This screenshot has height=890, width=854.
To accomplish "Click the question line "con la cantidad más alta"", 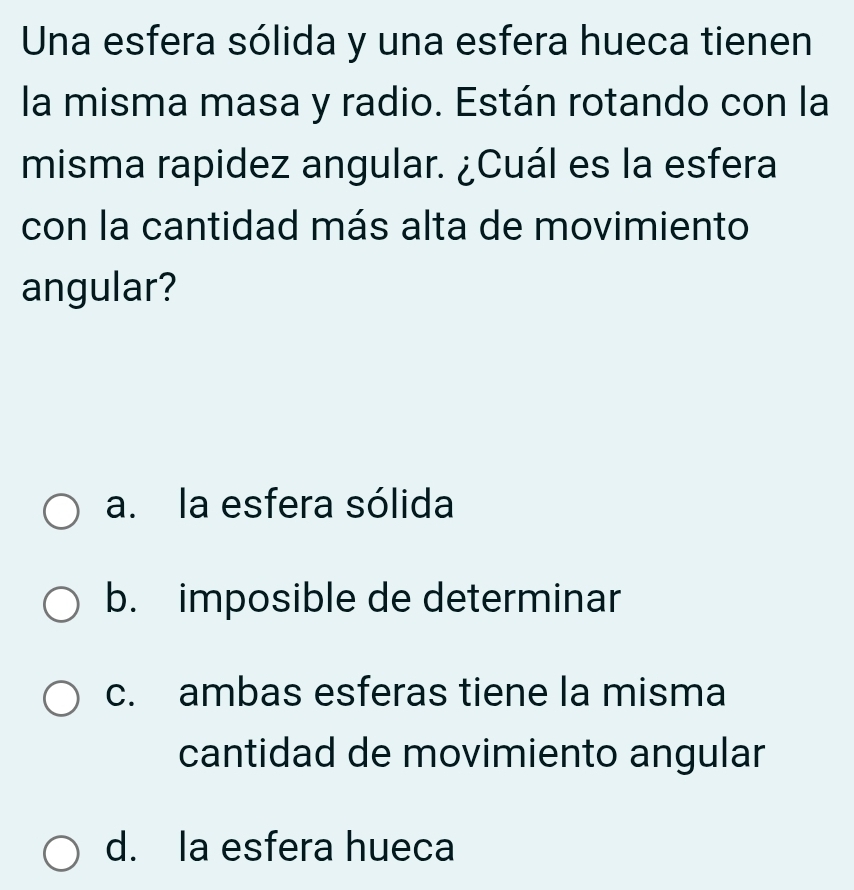I will tap(384, 227).
